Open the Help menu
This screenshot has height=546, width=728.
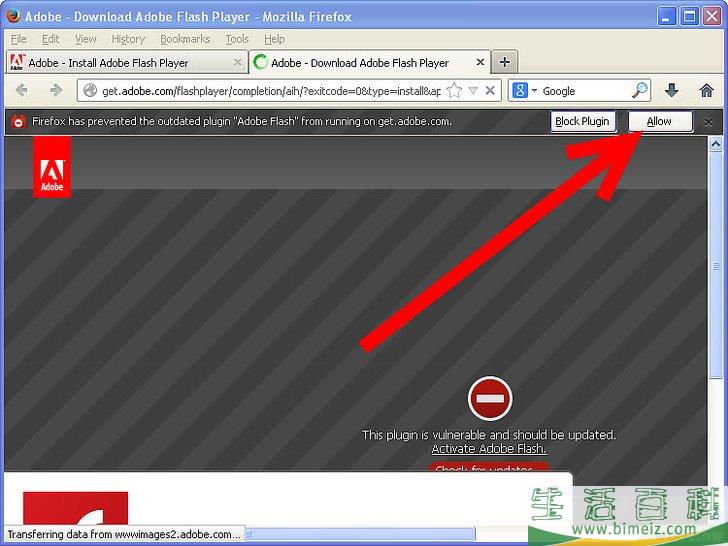coord(274,39)
